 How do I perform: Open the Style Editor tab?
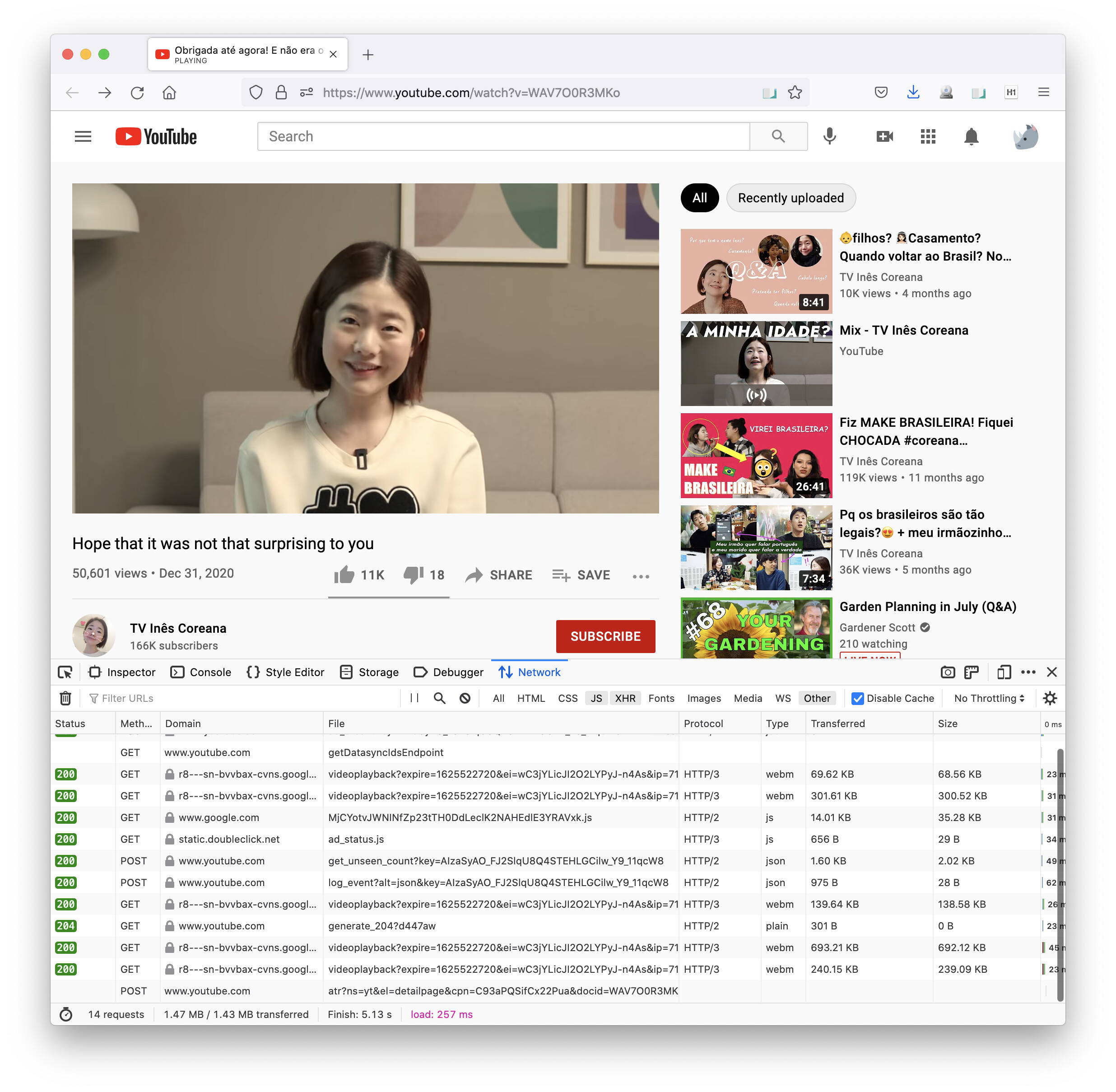285,672
